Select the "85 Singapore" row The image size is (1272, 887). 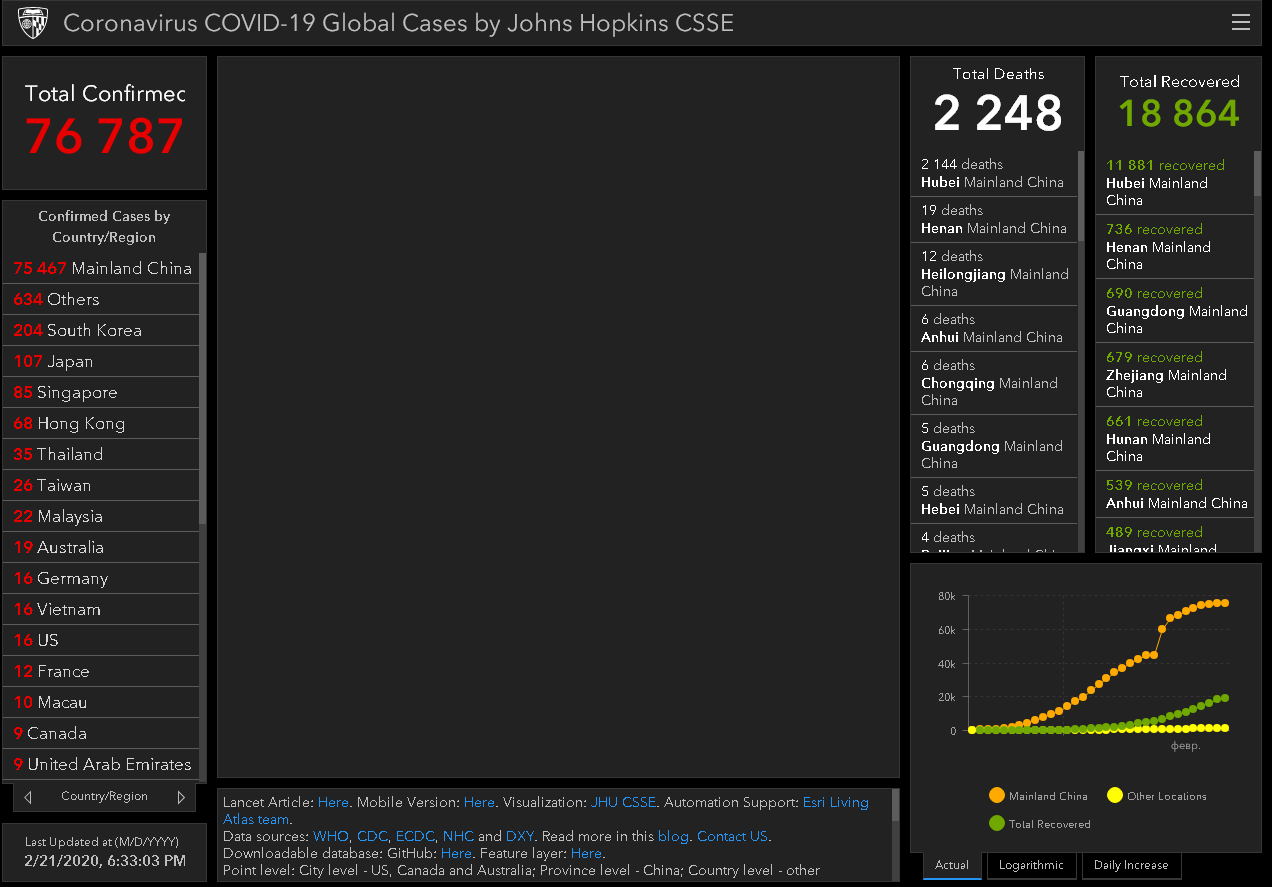[101, 392]
